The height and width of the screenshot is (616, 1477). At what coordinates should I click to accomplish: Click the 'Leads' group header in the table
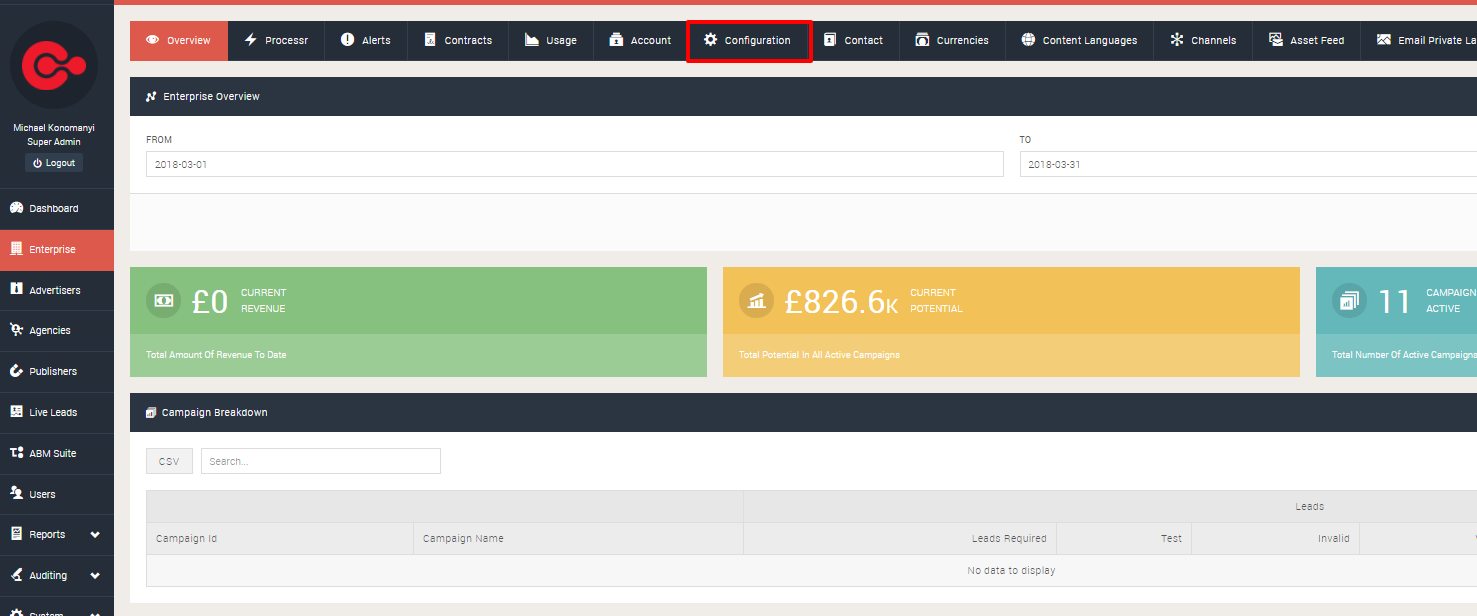1309,507
